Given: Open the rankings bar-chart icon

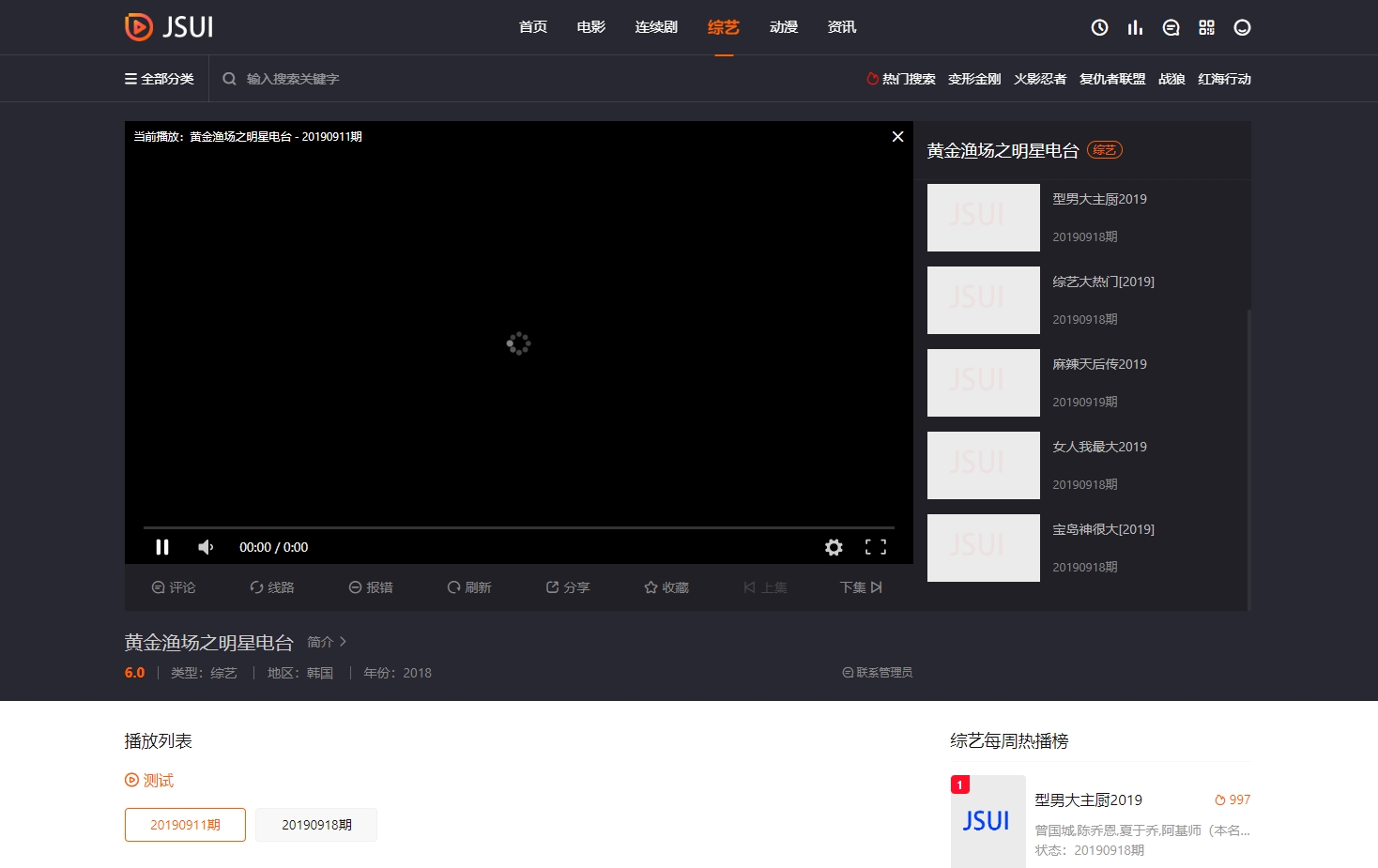Looking at the screenshot, I should pyautogui.click(x=1135, y=27).
